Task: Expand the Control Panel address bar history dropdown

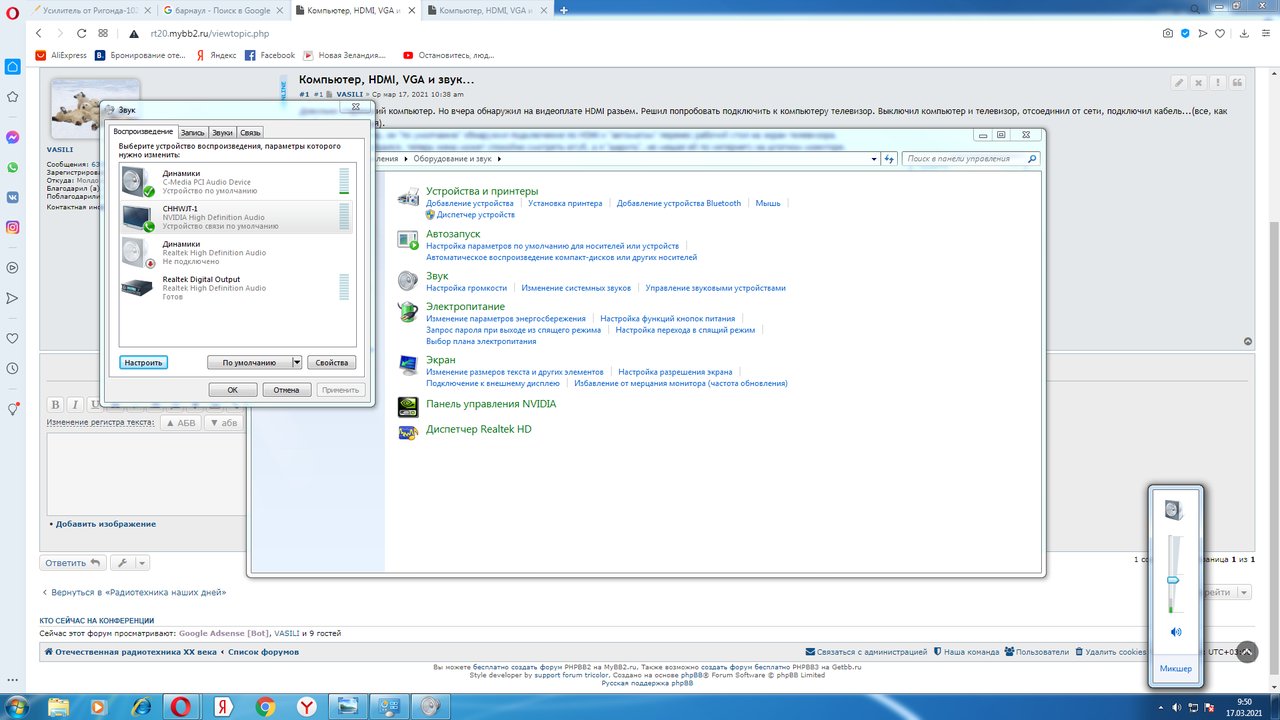Action: [875, 158]
